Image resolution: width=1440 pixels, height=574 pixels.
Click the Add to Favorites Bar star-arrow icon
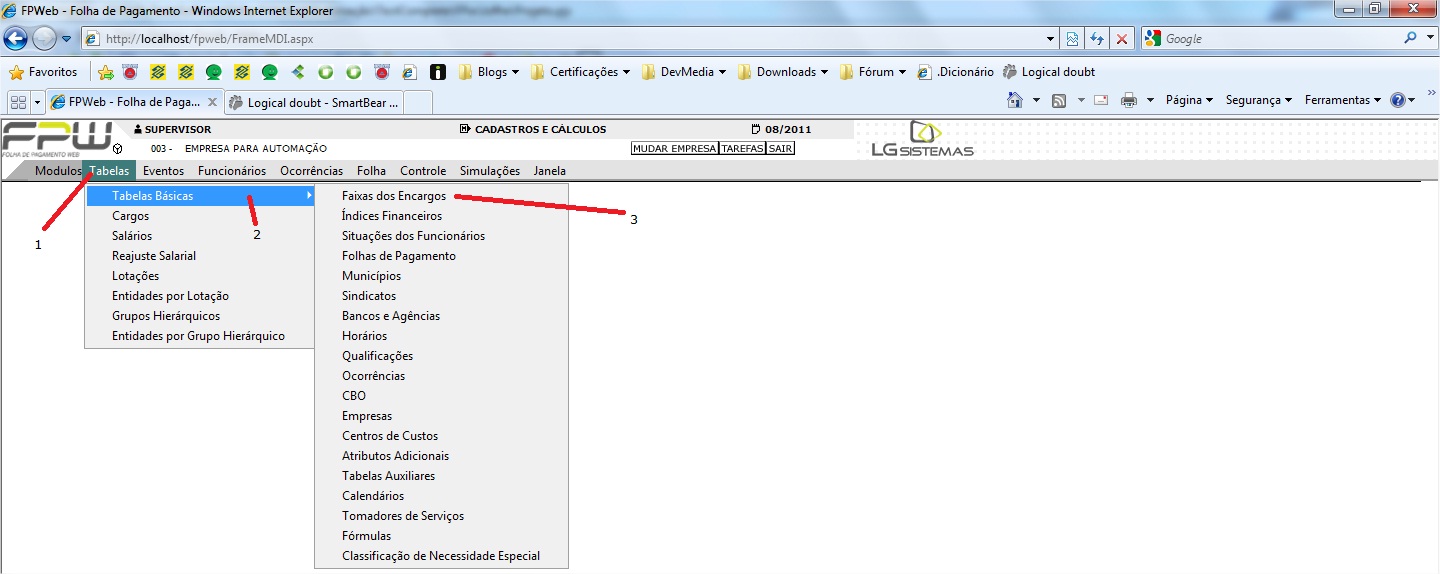tap(105, 72)
